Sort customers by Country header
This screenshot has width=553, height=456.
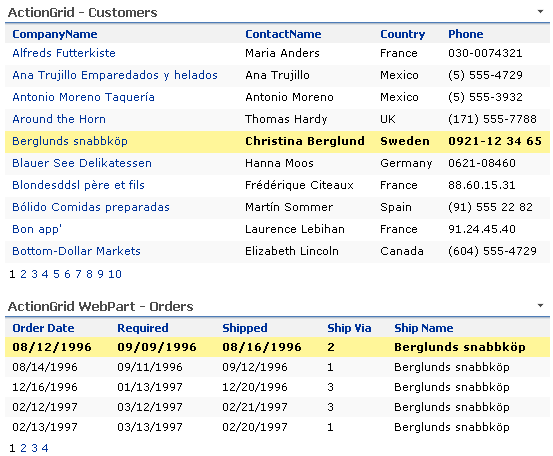point(402,34)
